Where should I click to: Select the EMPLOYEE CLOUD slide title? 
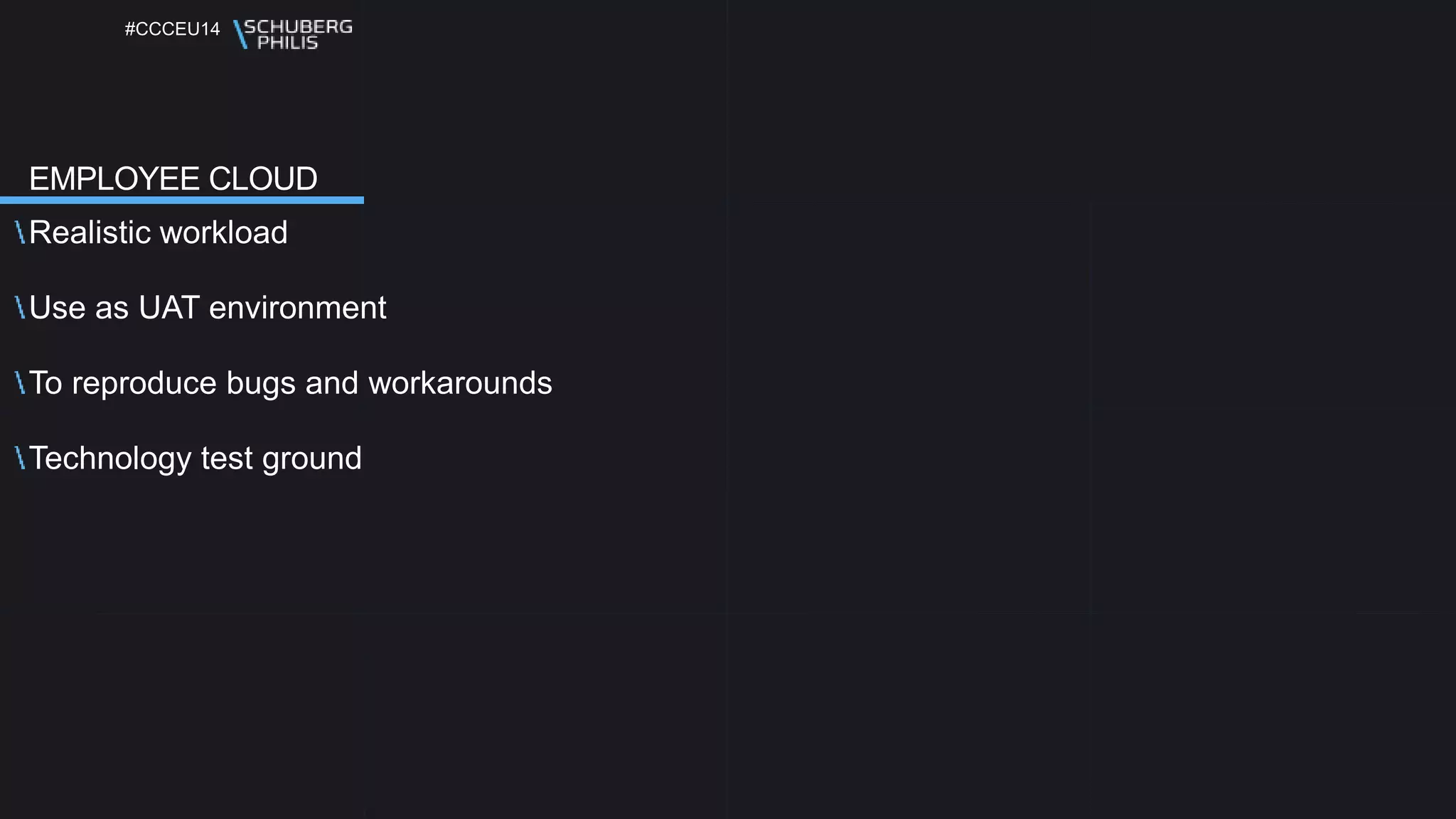(173, 178)
